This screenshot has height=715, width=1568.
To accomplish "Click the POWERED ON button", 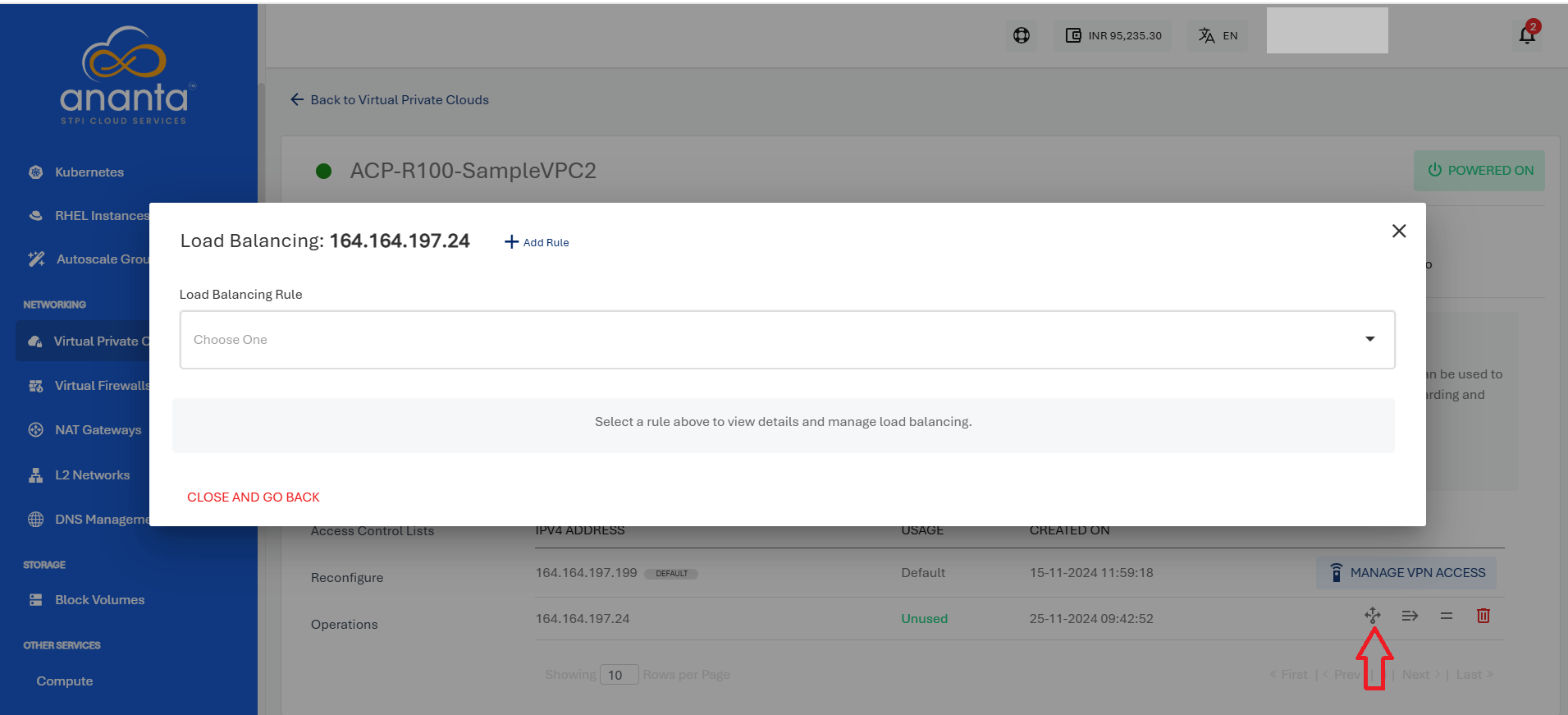I will coord(1479,171).
